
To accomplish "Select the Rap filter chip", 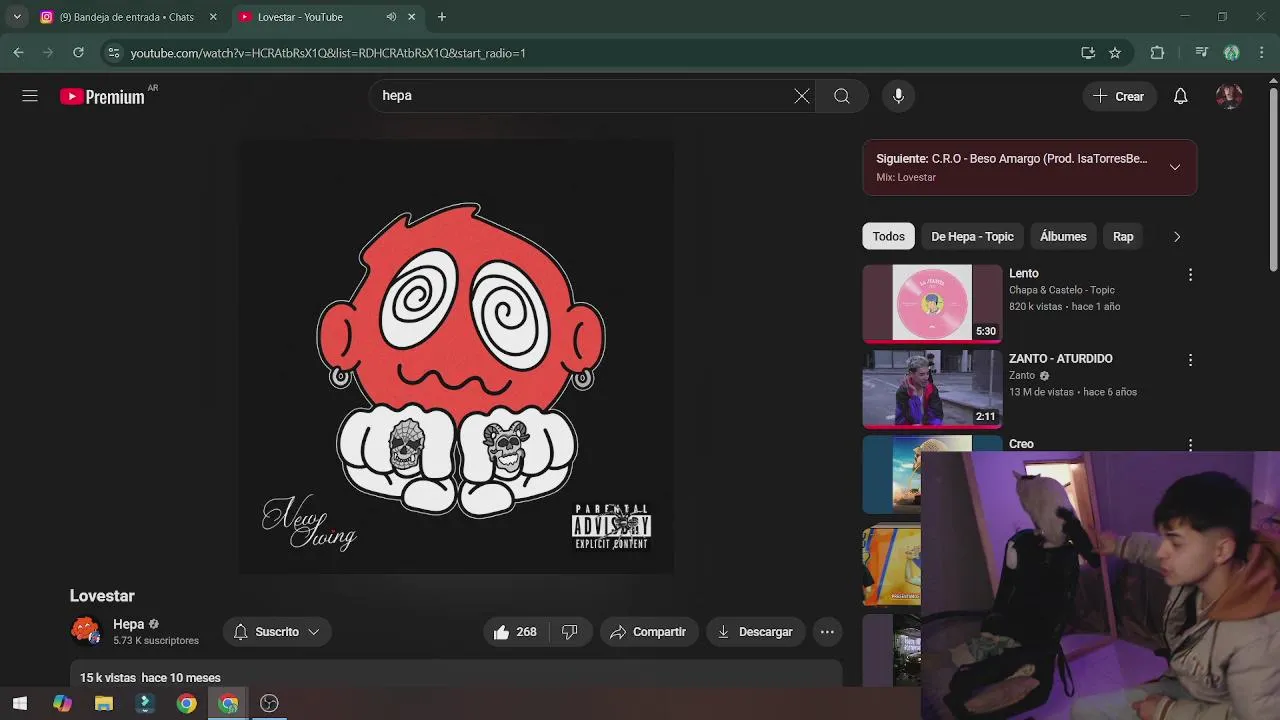I will coord(1123,237).
